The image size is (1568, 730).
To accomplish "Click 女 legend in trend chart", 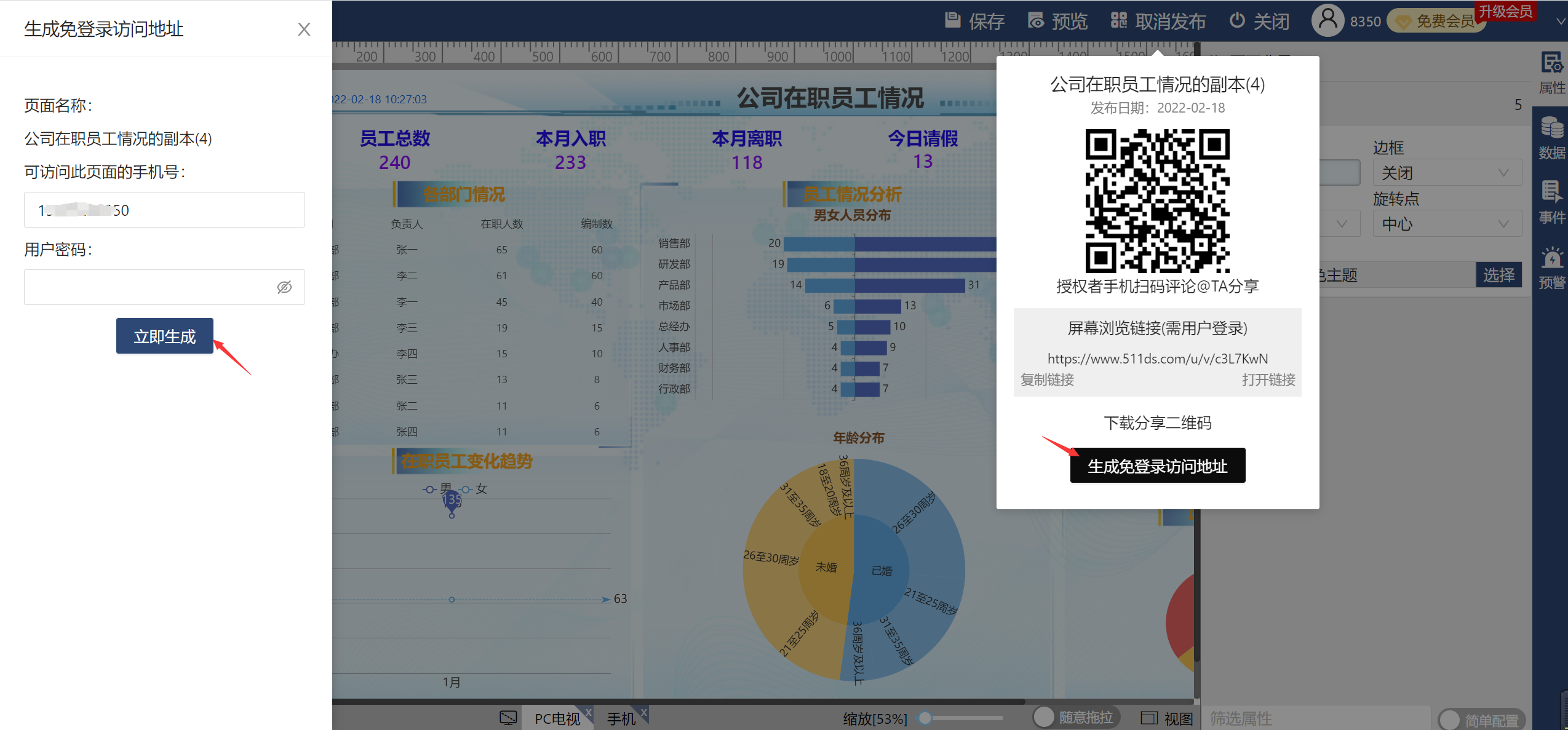I will (x=474, y=489).
